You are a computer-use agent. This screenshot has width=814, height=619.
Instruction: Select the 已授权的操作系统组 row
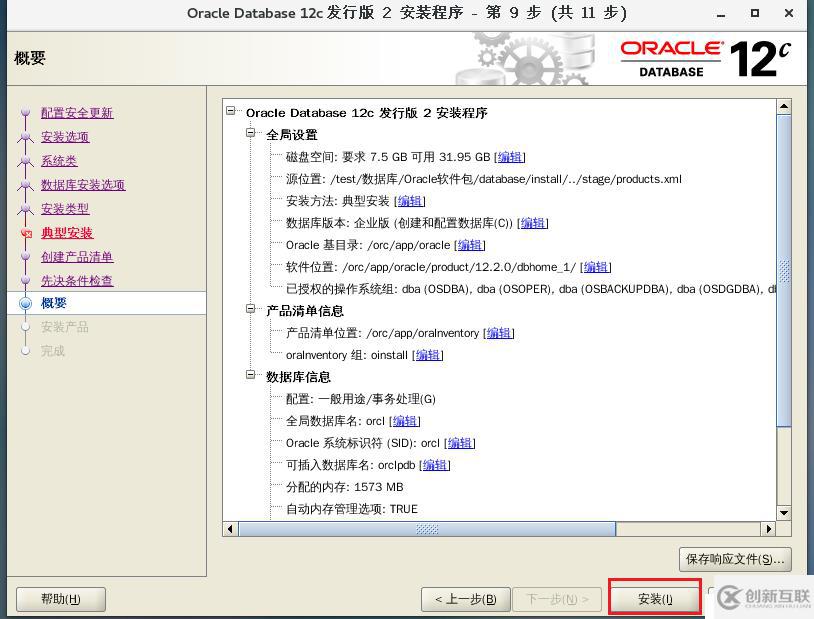click(x=530, y=289)
